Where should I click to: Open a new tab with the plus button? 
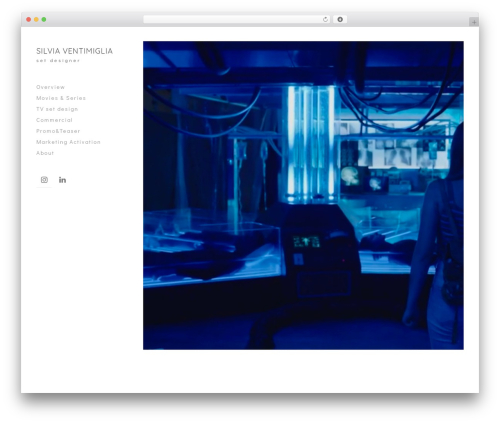474,22
